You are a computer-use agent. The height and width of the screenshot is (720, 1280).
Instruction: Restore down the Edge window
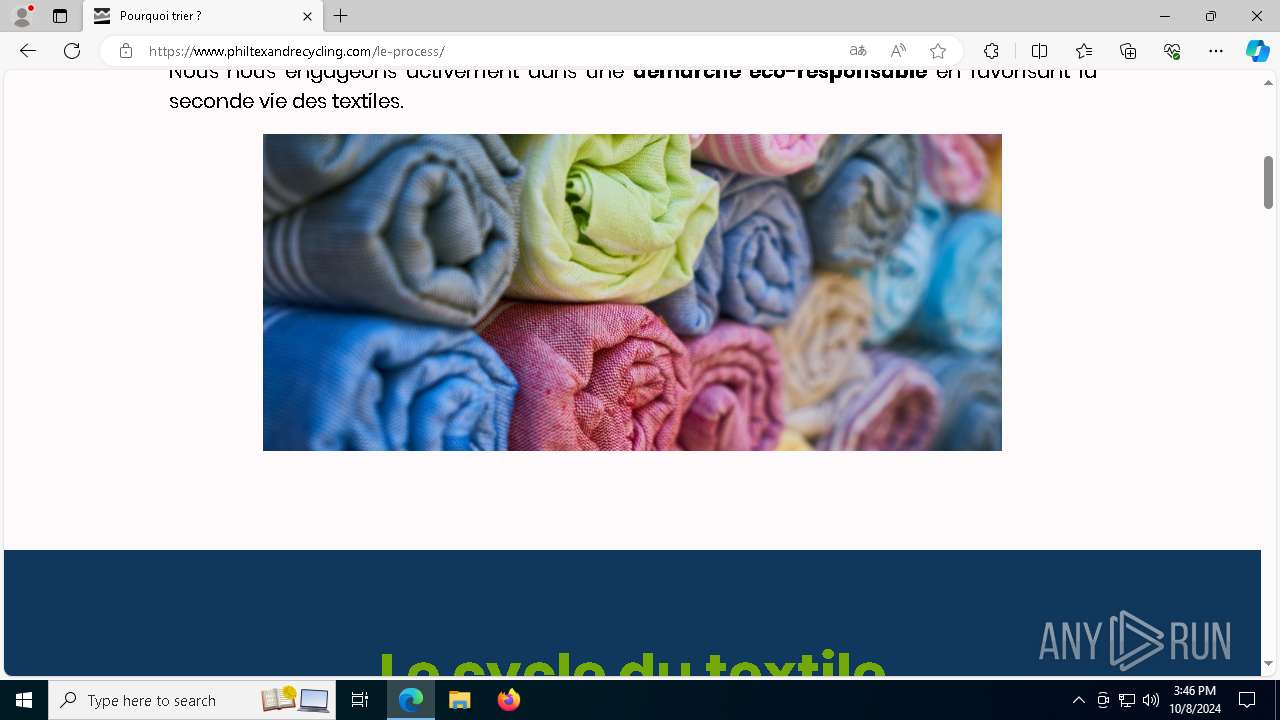click(1211, 16)
